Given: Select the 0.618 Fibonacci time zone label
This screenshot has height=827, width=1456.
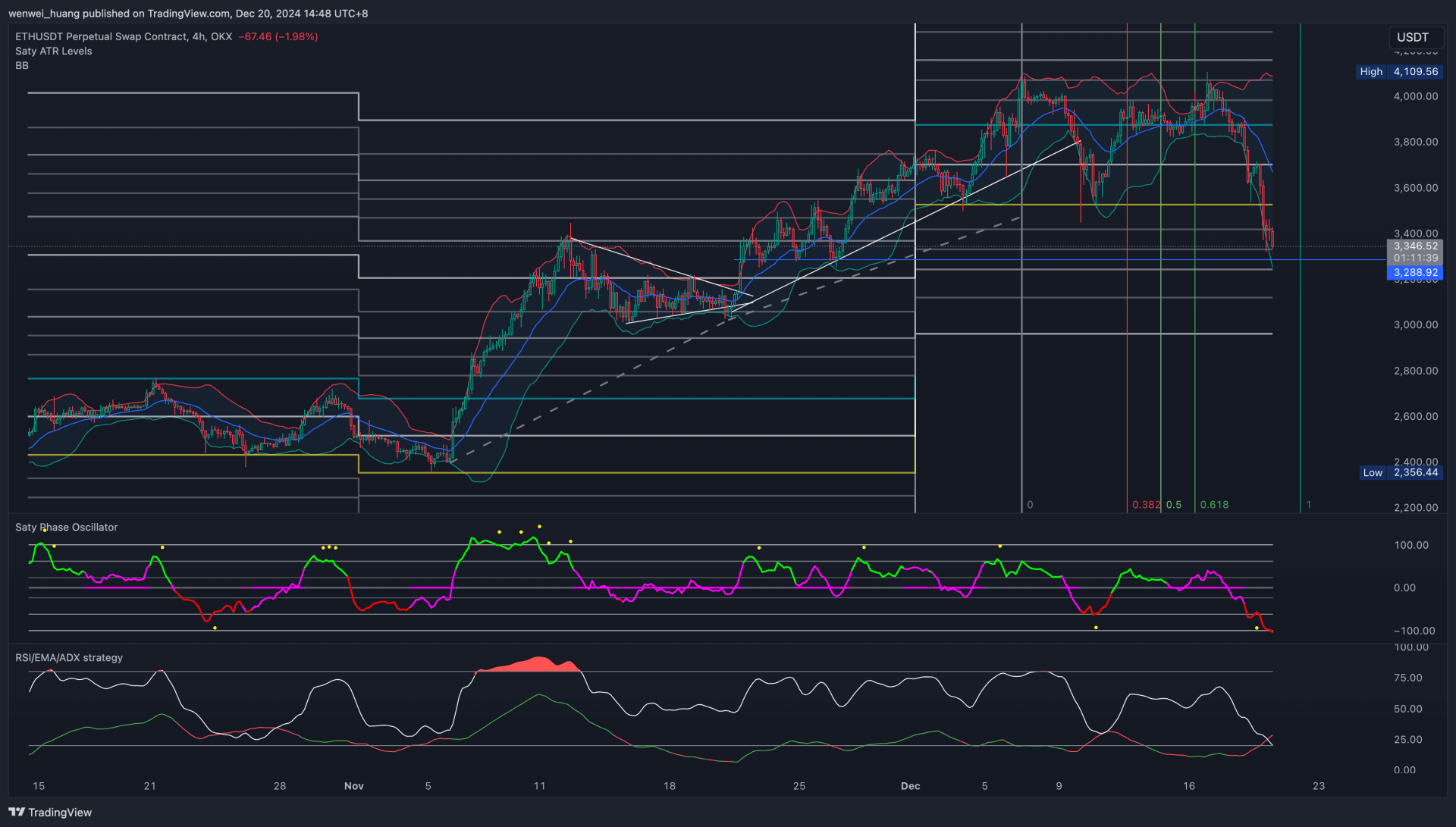Looking at the screenshot, I should coord(1214,505).
